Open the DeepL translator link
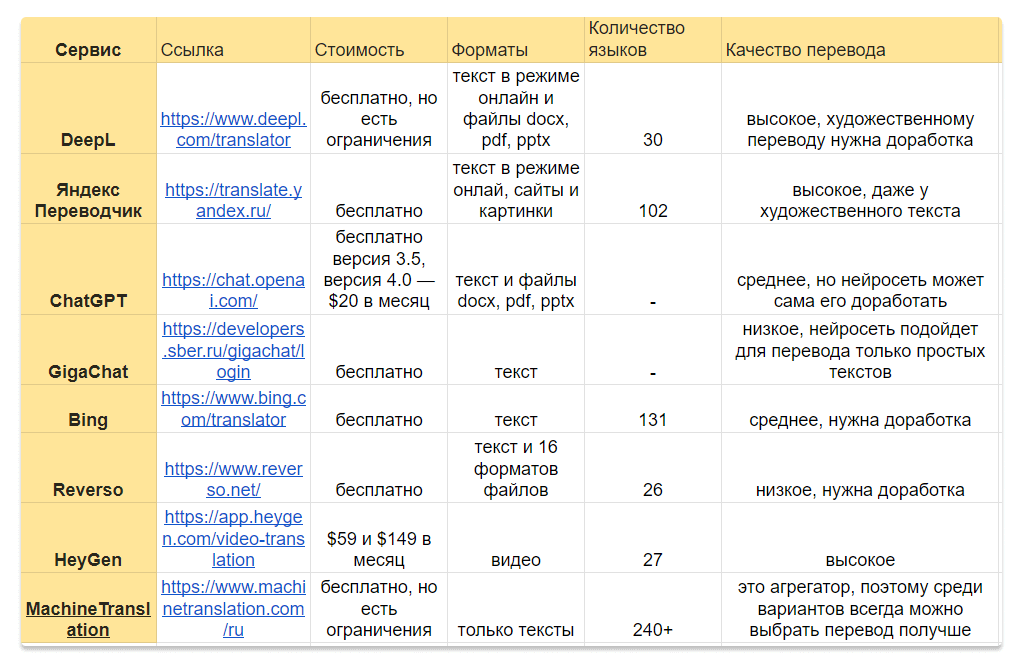 234,129
